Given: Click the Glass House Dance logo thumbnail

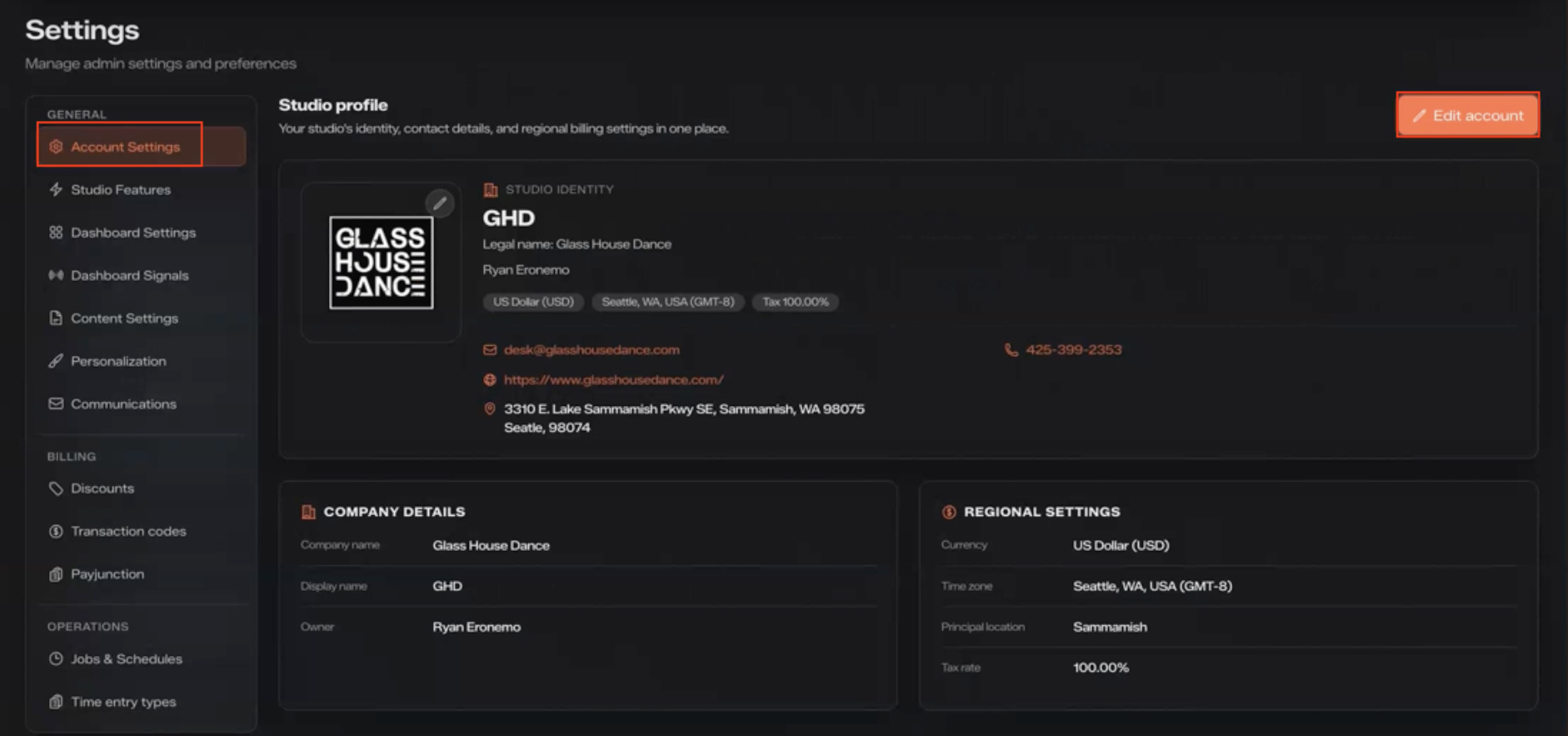Looking at the screenshot, I should coord(381,263).
